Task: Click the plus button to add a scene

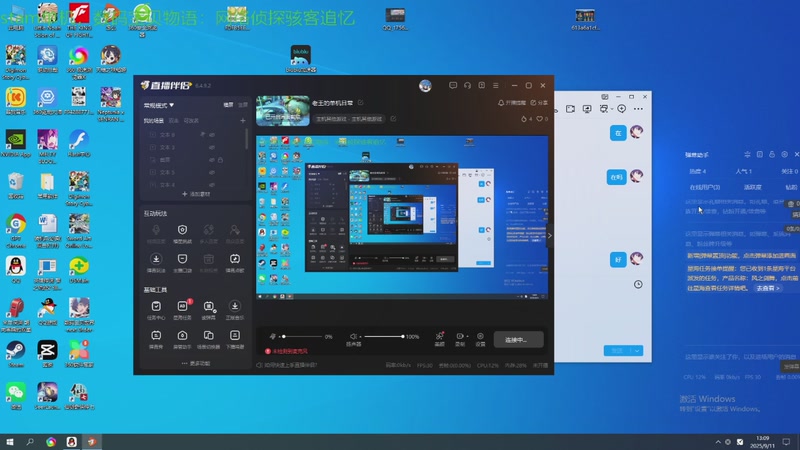Action: [x=243, y=121]
